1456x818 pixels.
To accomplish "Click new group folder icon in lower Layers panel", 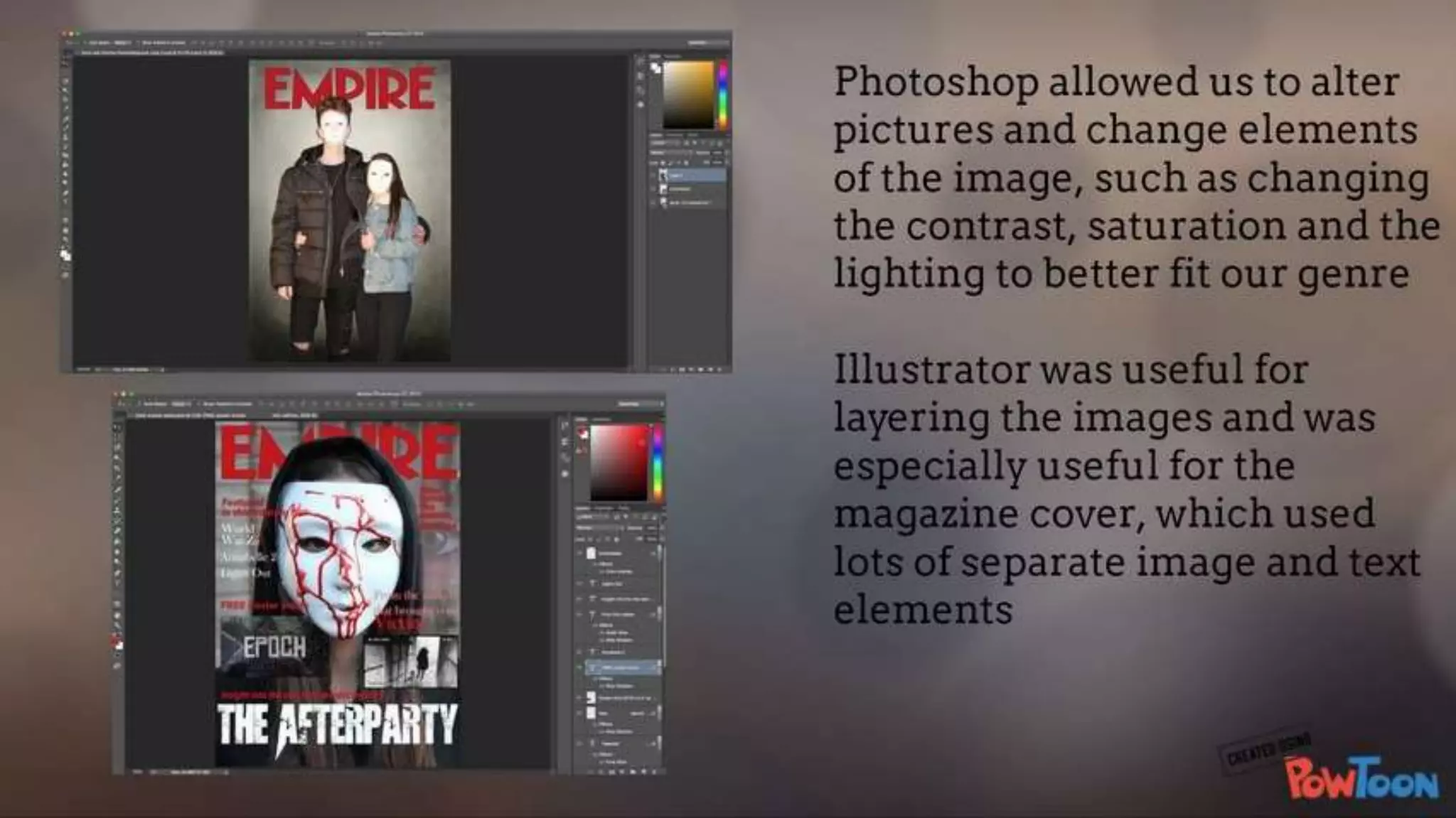I will pyautogui.click(x=634, y=770).
